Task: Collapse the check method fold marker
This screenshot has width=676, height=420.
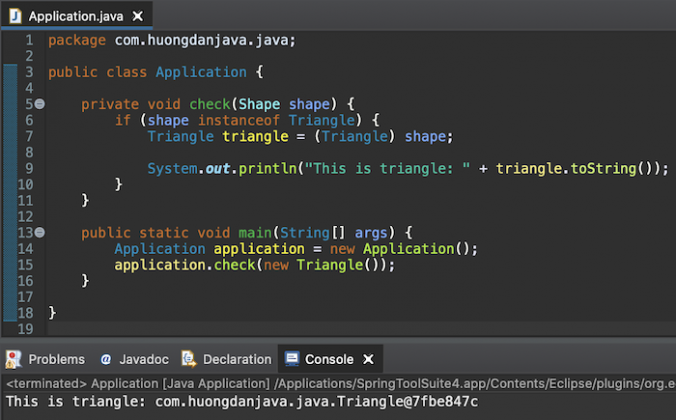Action: 39,104
